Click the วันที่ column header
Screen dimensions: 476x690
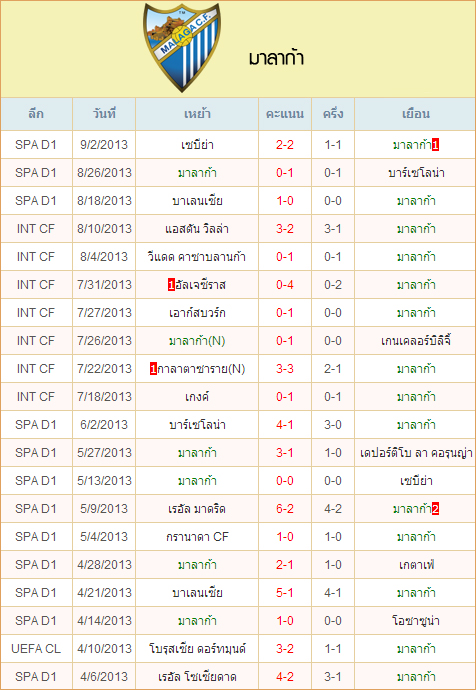click(x=104, y=114)
